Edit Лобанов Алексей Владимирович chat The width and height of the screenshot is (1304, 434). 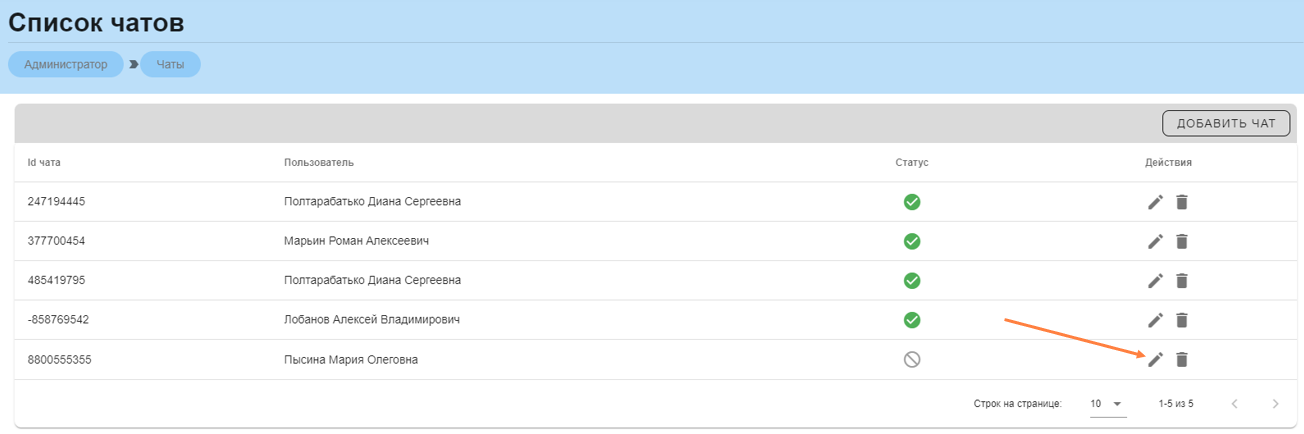point(1155,320)
